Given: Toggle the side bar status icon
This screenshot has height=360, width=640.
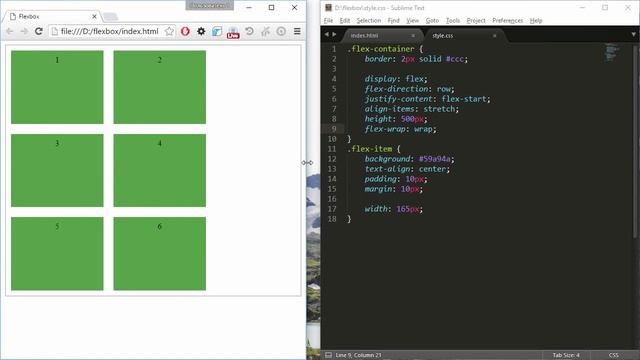Looking at the screenshot, I should pos(328,355).
